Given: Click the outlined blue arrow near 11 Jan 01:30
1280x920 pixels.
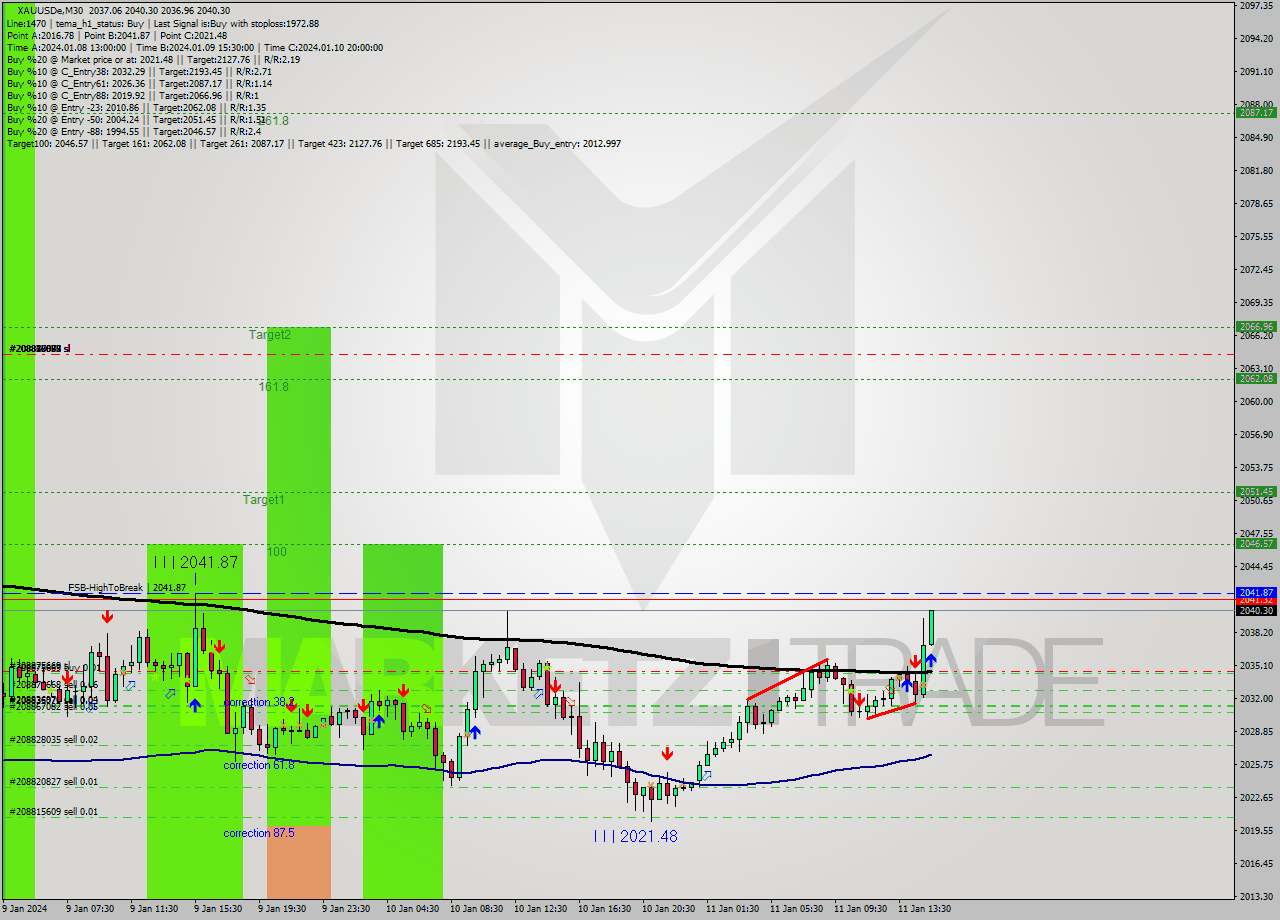Looking at the screenshot, I should point(707,774).
